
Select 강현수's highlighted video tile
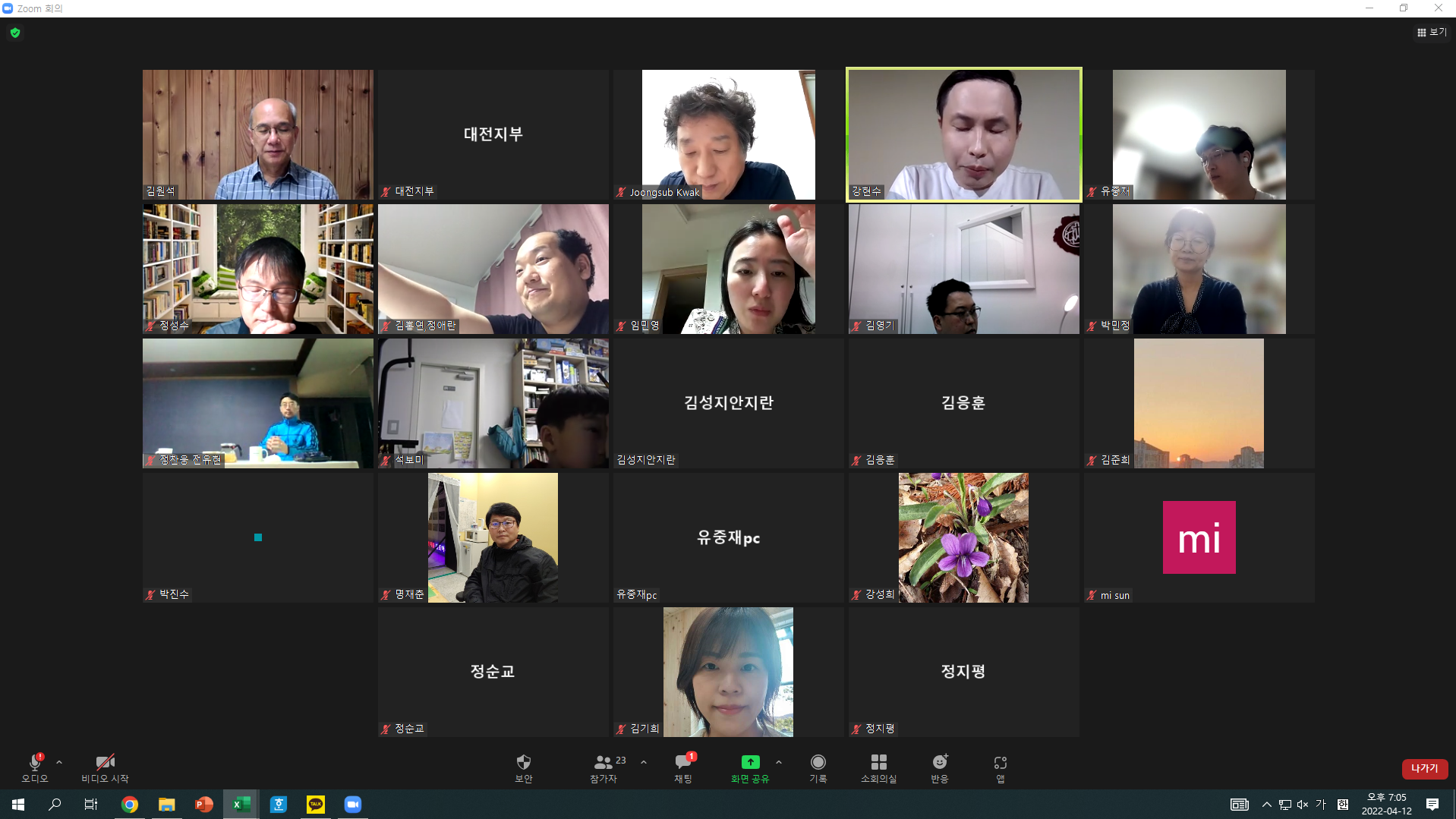click(x=964, y=134)
